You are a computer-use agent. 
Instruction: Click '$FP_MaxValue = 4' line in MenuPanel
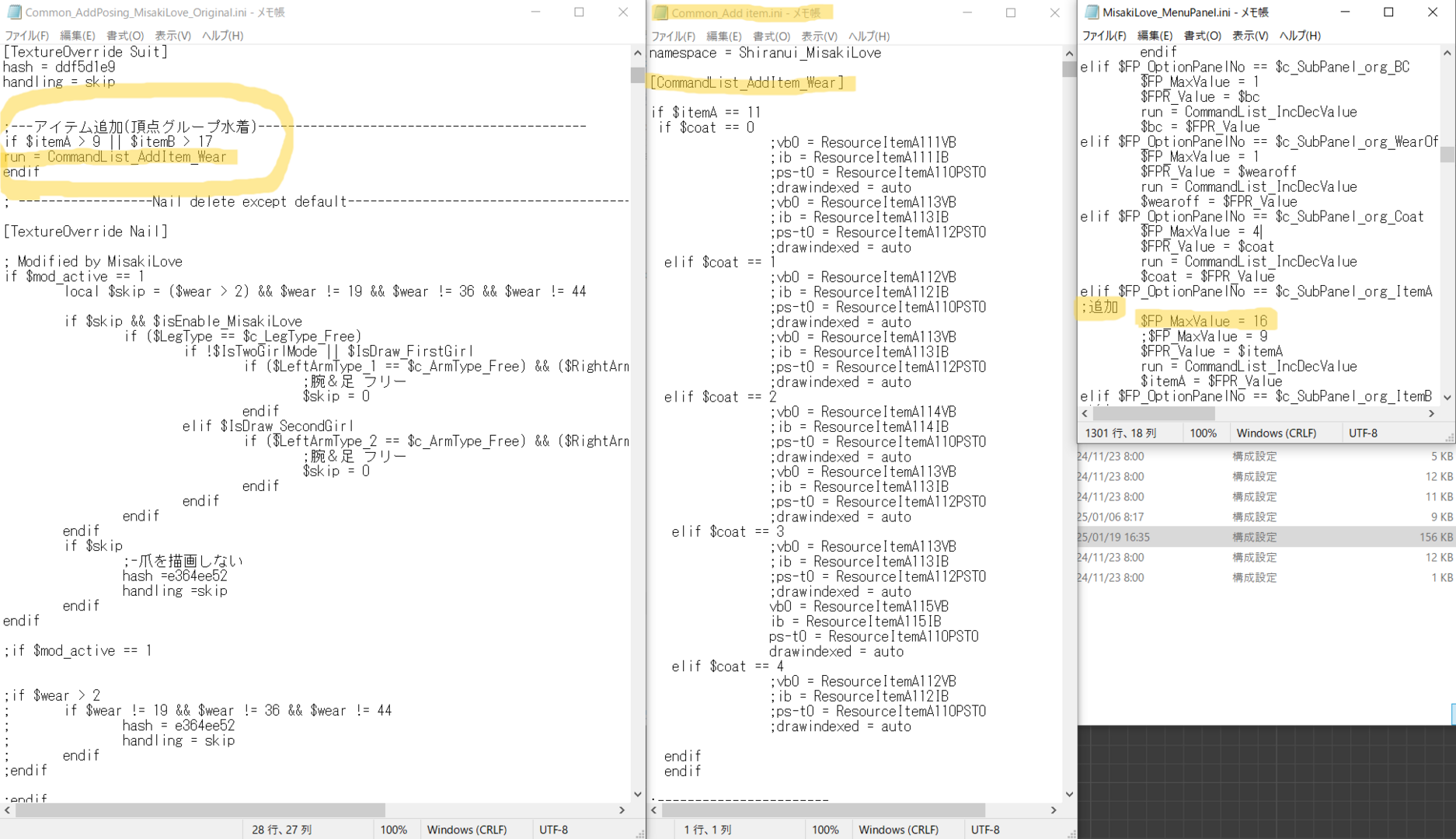tap(1200, 232)
